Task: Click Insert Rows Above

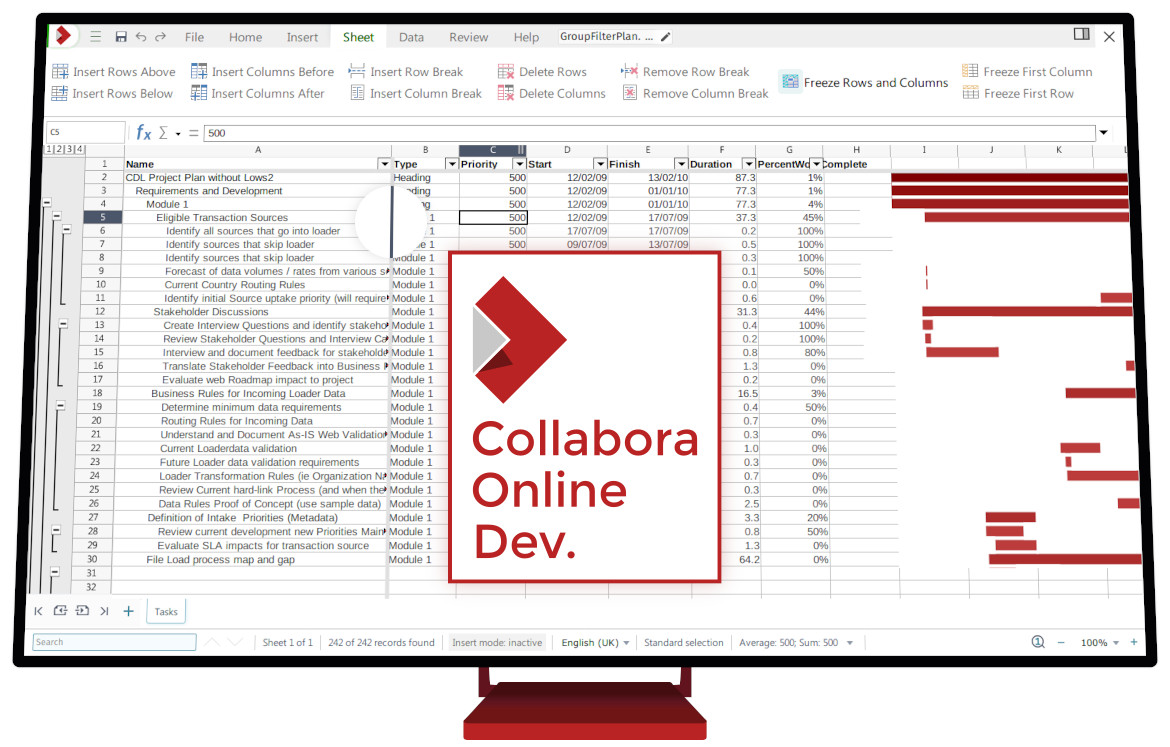Action: [x=114, y=72]
